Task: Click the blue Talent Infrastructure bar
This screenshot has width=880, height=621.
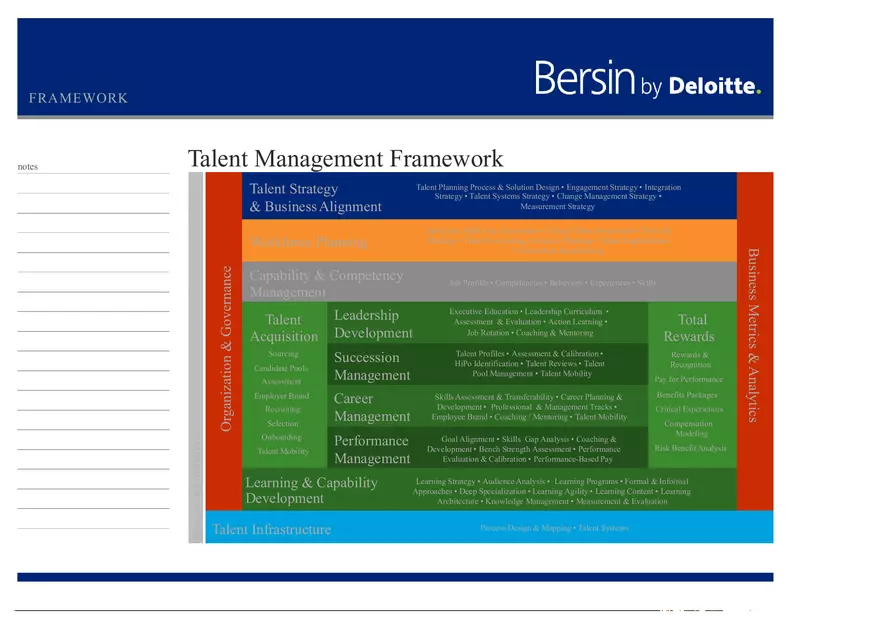Action: (x=271, y=529)
